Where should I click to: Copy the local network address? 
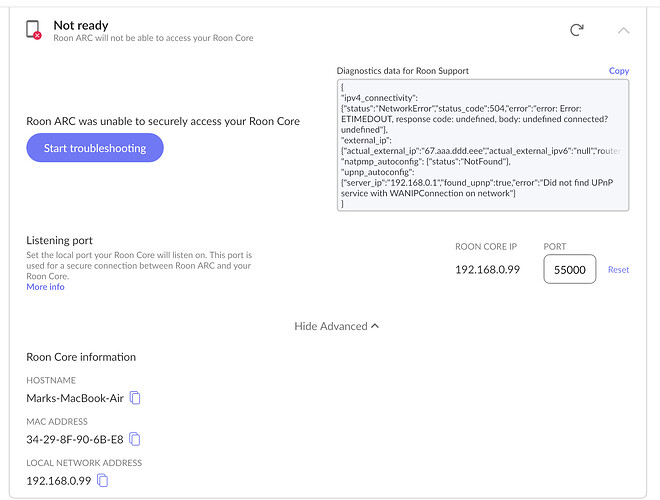click(102, 481)
